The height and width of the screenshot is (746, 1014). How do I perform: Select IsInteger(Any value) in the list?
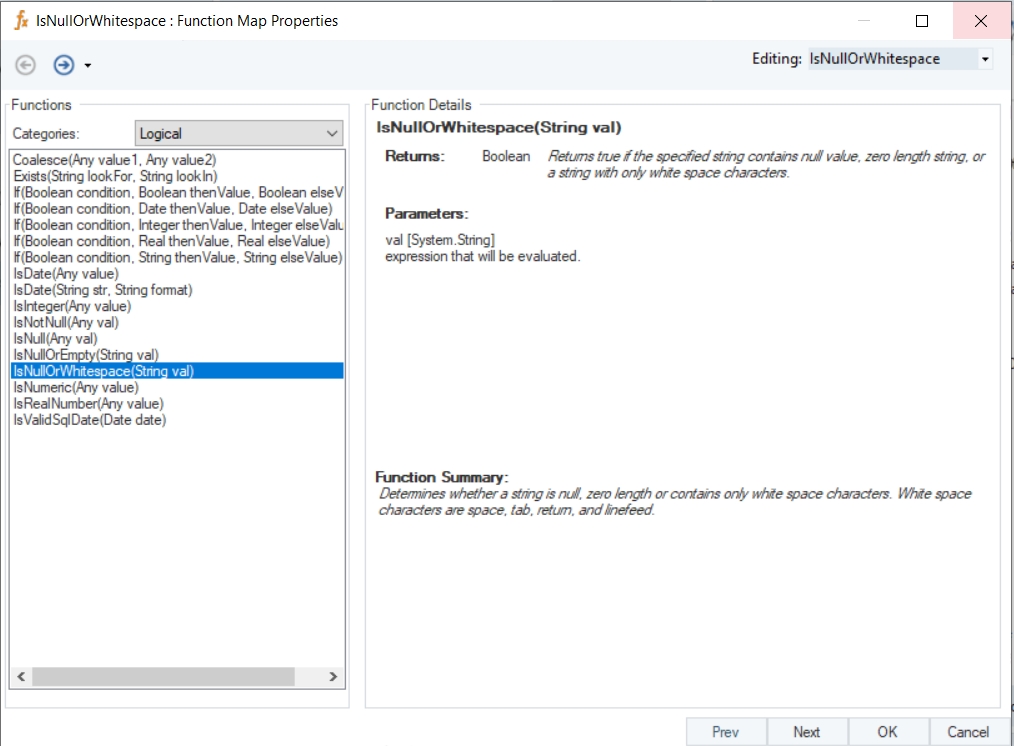point(72,306)
